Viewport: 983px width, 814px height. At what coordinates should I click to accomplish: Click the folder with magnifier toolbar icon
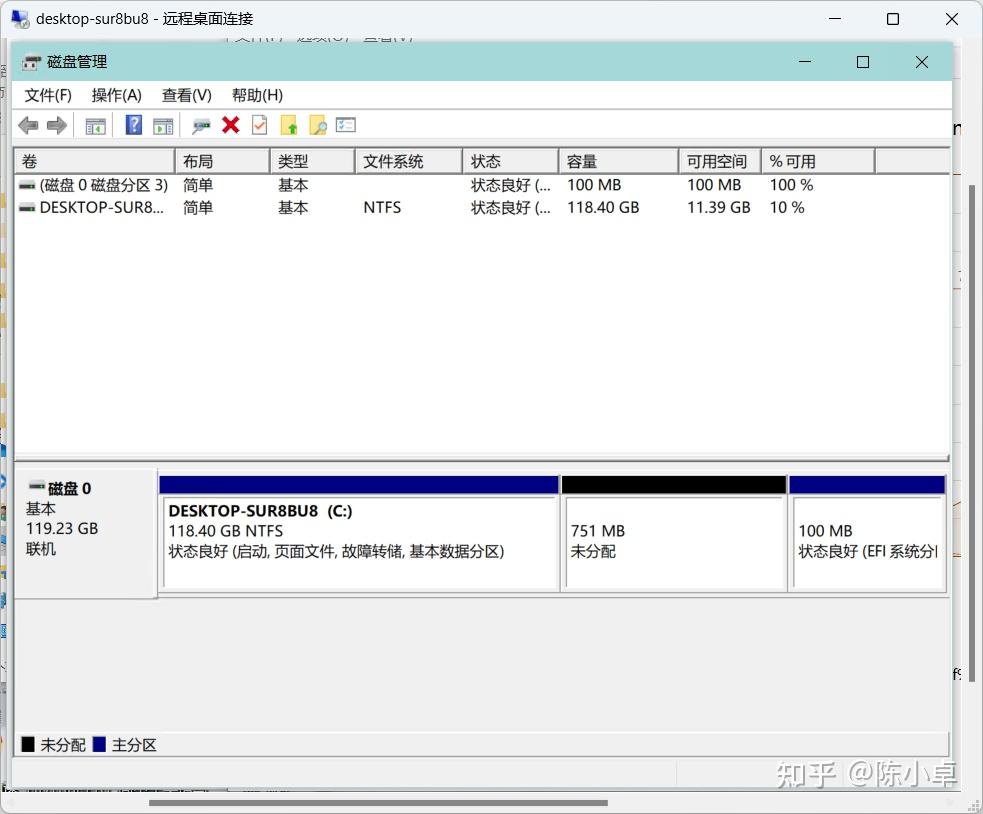(x=319, y=124)
